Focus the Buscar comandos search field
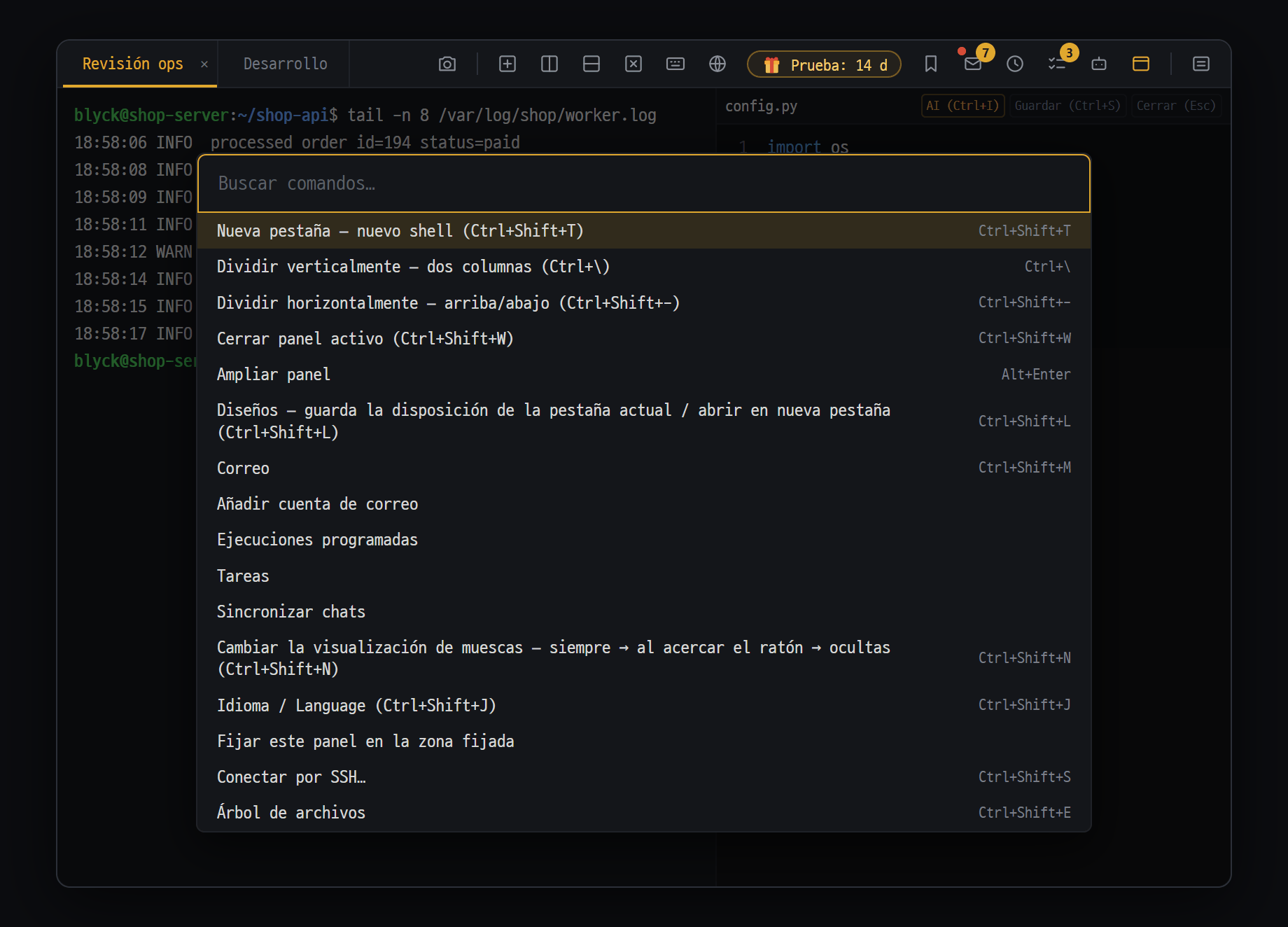This screenshot has width=1288, height=927. (x=644, y=183)
